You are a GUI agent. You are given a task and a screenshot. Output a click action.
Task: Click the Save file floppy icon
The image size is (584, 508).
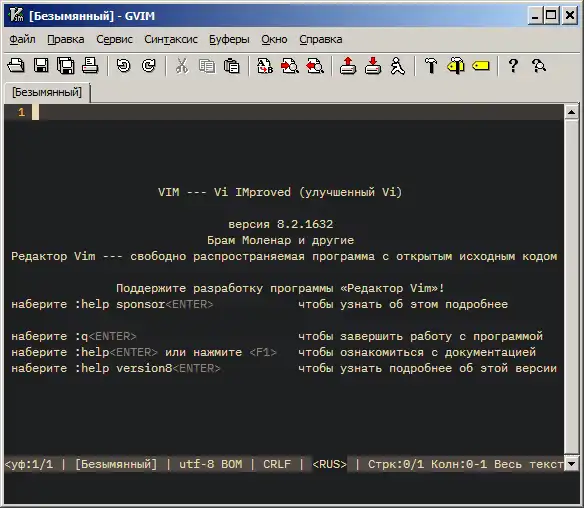point(41,66)
